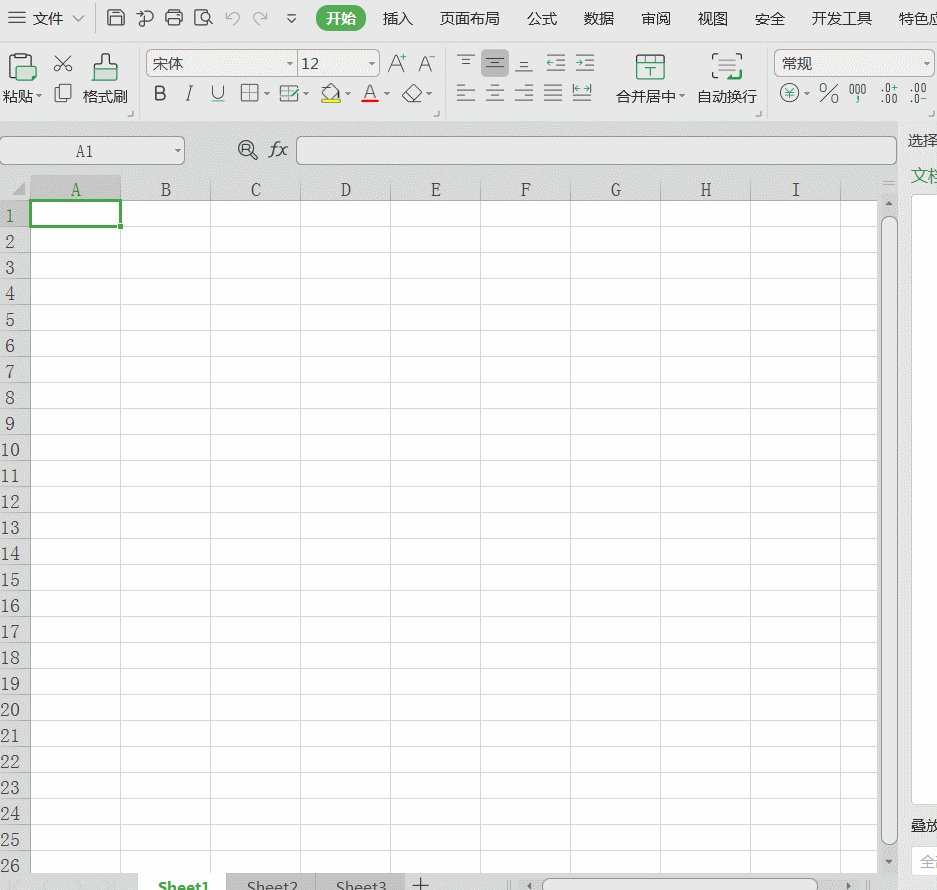The height and width of the screenshot is (890, 937).
Task: Click the zoom magnifier beside fx
Action: coord(247,149)
